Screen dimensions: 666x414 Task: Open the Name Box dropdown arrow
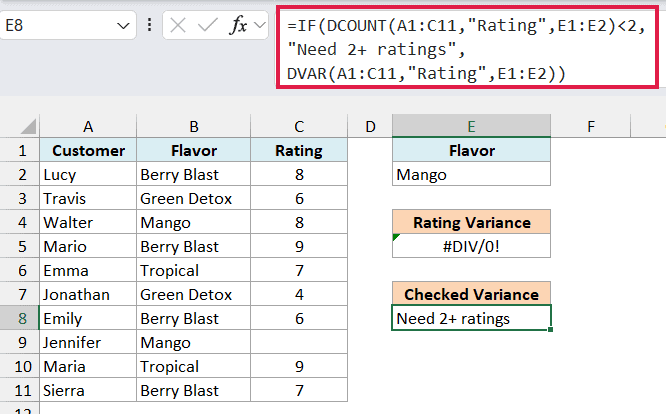point(123,26)
